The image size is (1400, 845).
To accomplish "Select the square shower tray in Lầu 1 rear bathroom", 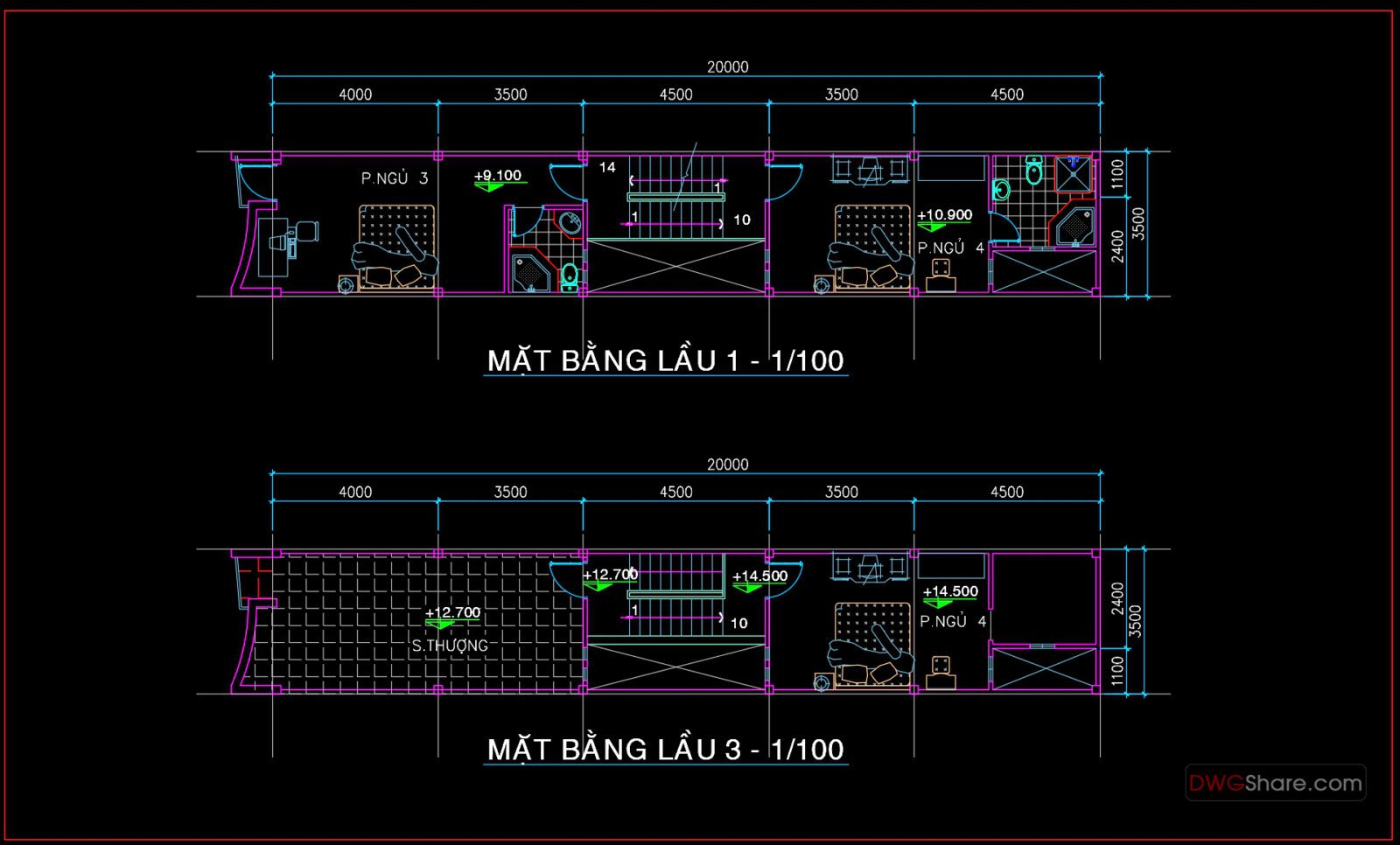I will pyautogui.click(x=1073, y=174).
